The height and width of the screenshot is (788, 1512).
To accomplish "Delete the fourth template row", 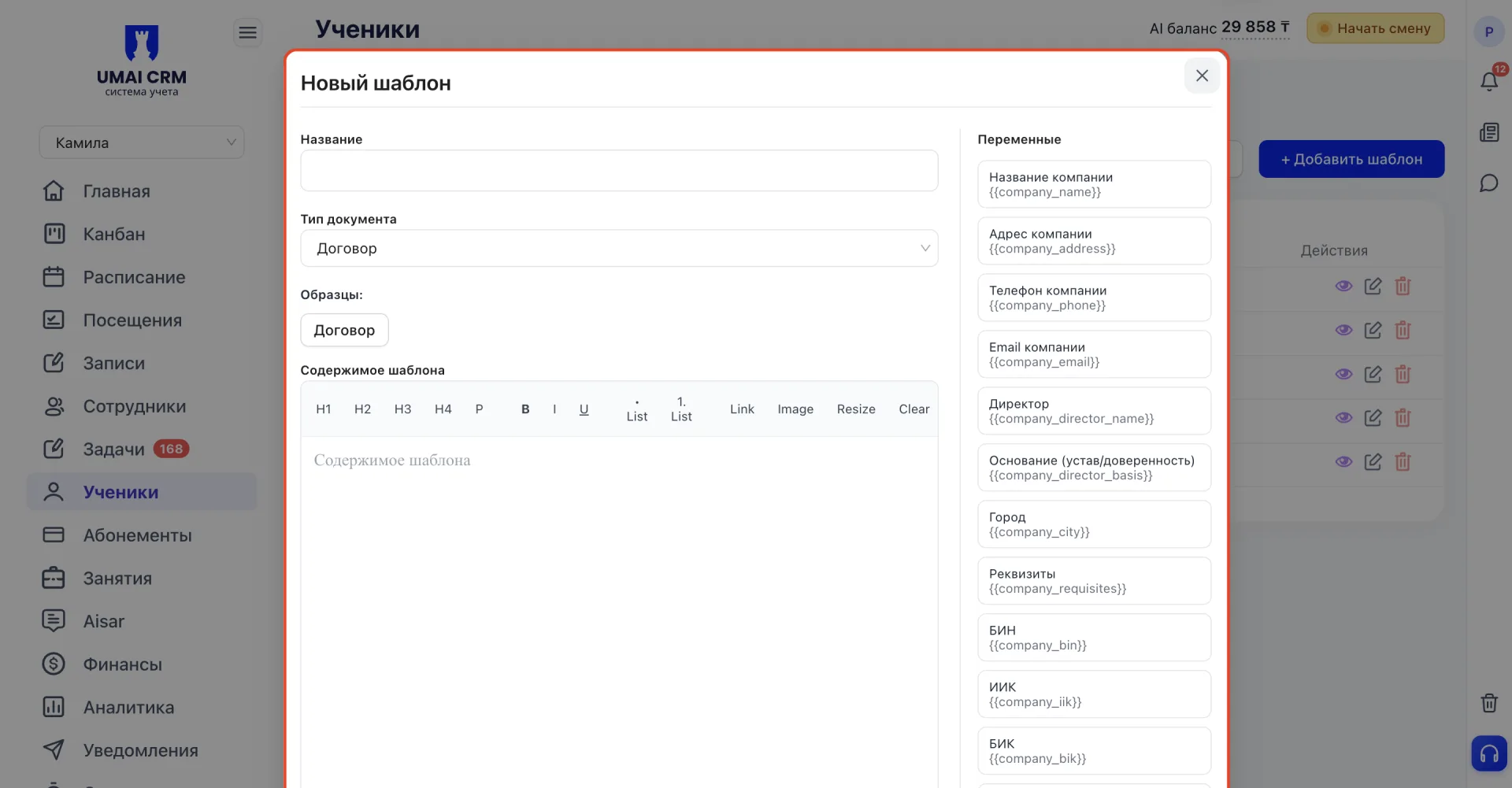I will click(1403, 418).
